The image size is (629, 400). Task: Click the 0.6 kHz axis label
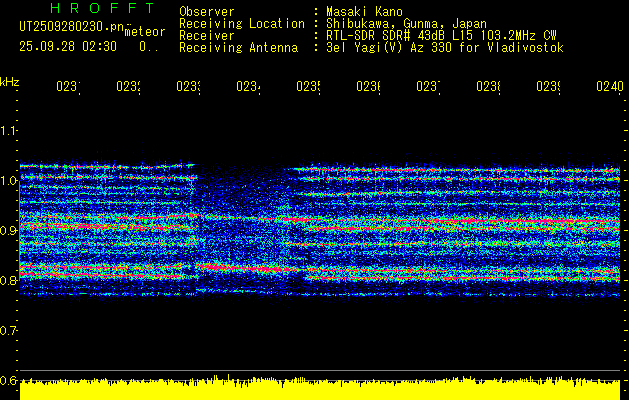pyautogui.click(x=8, y=380)
